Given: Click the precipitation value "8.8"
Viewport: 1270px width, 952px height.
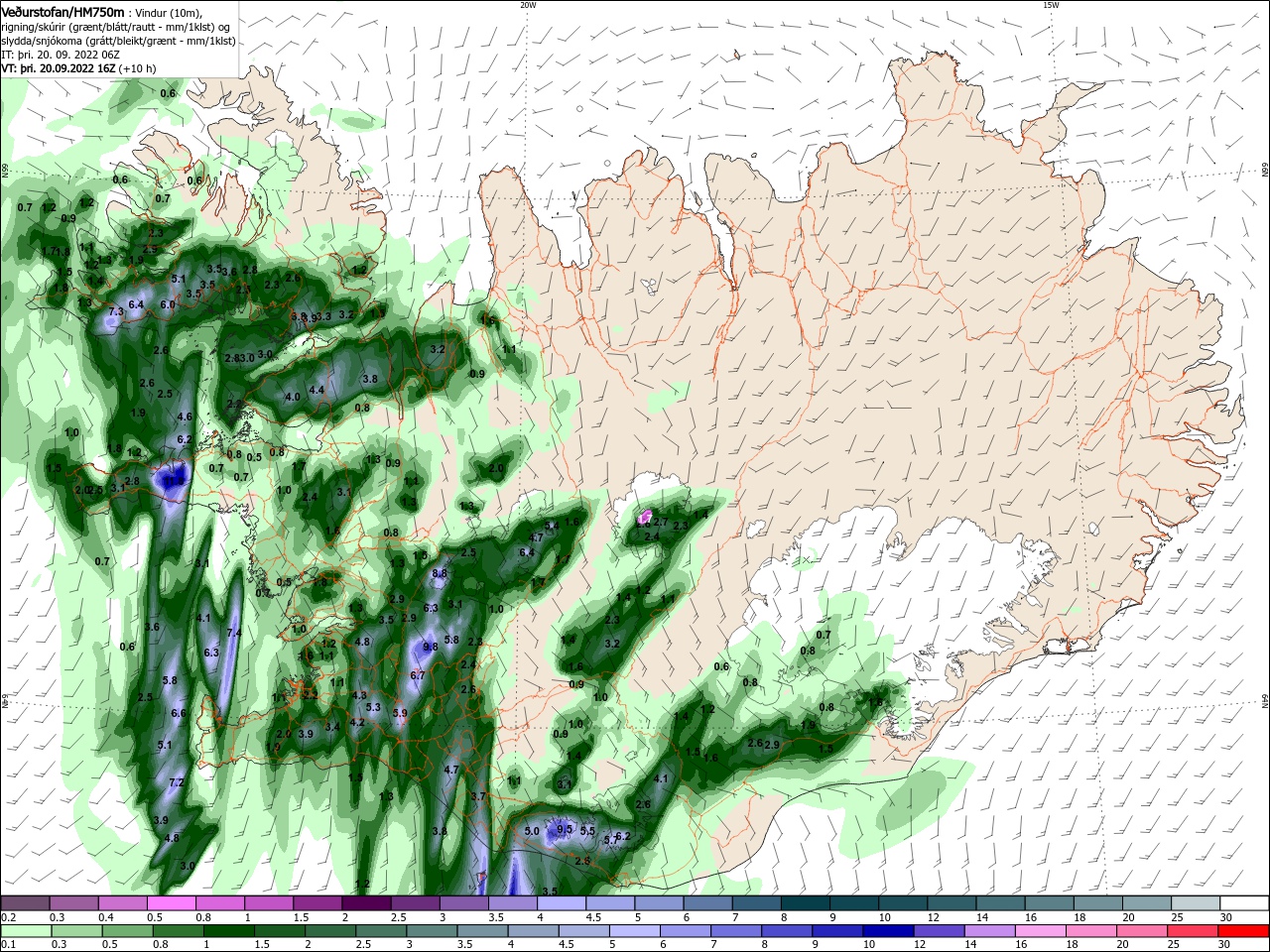Looking at the screenshot, I should point(440,573).
